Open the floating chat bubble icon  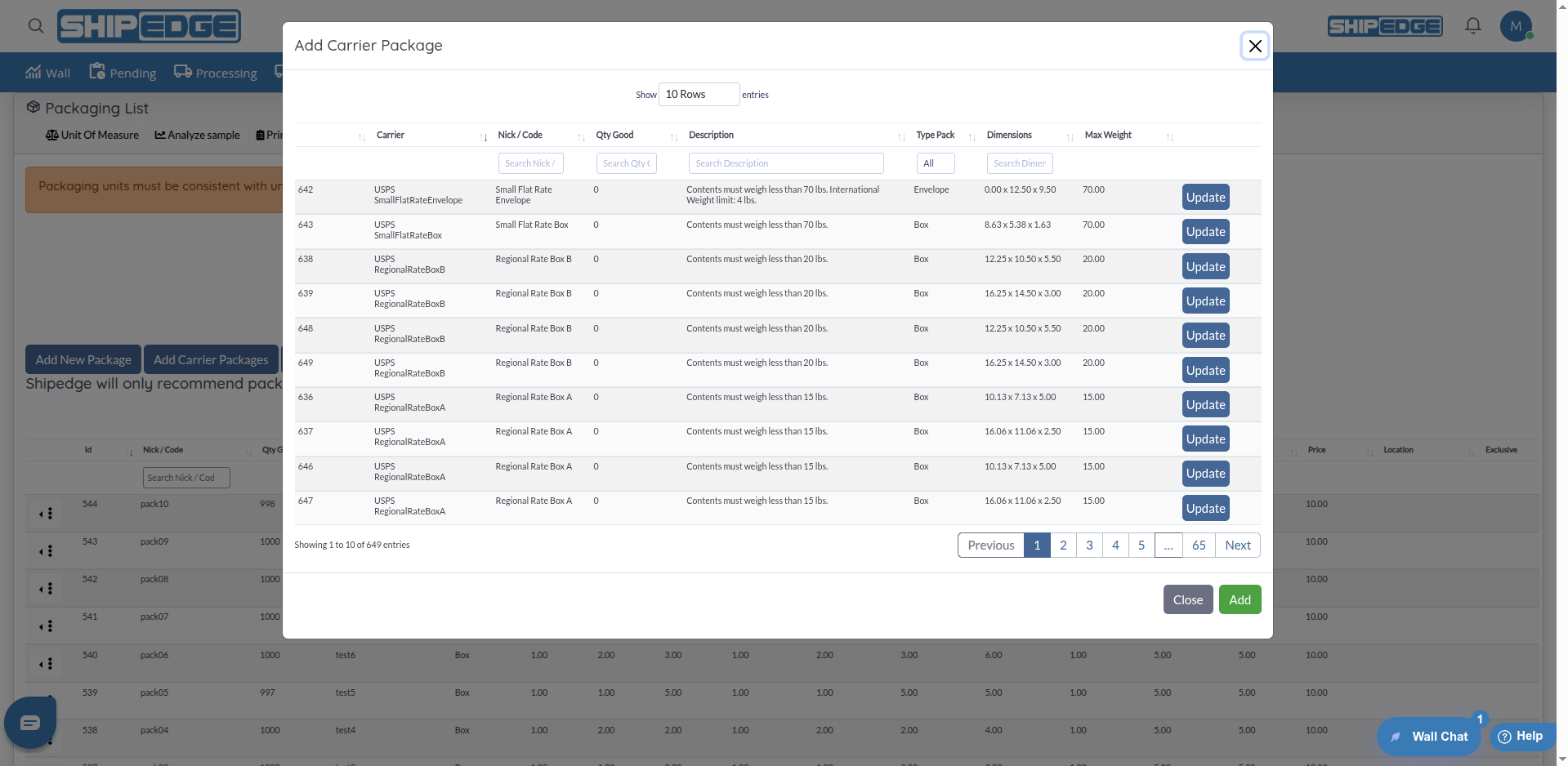30,722
